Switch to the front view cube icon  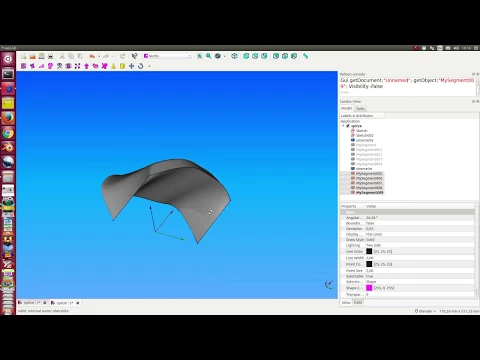(x=246, y=56)
